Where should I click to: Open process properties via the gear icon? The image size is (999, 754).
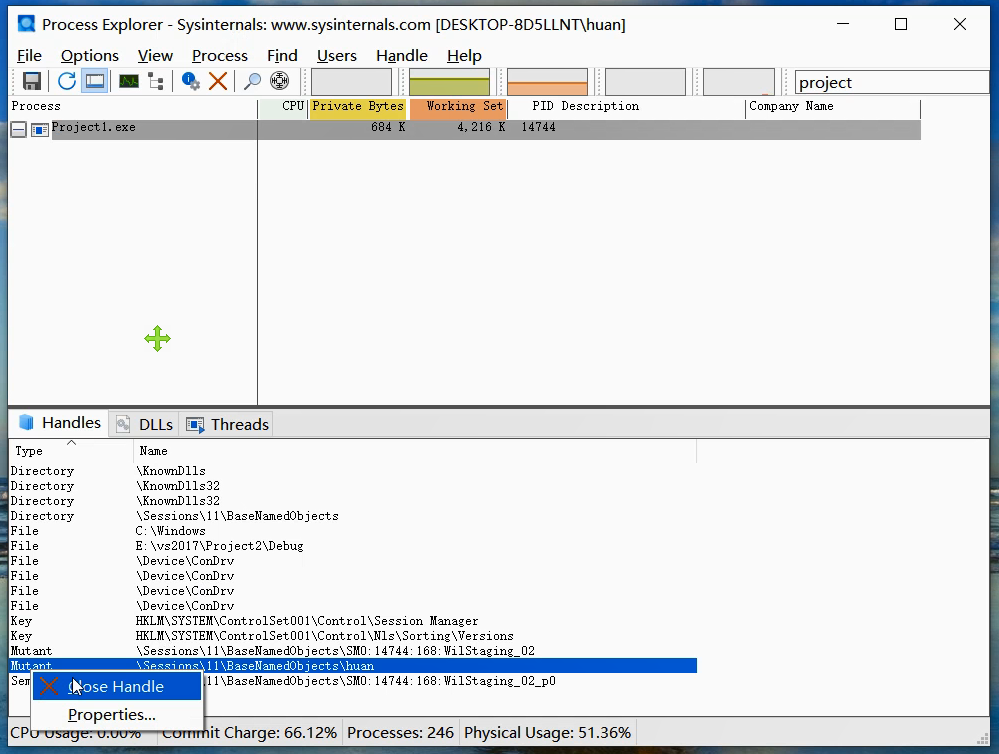coord(190,82)
